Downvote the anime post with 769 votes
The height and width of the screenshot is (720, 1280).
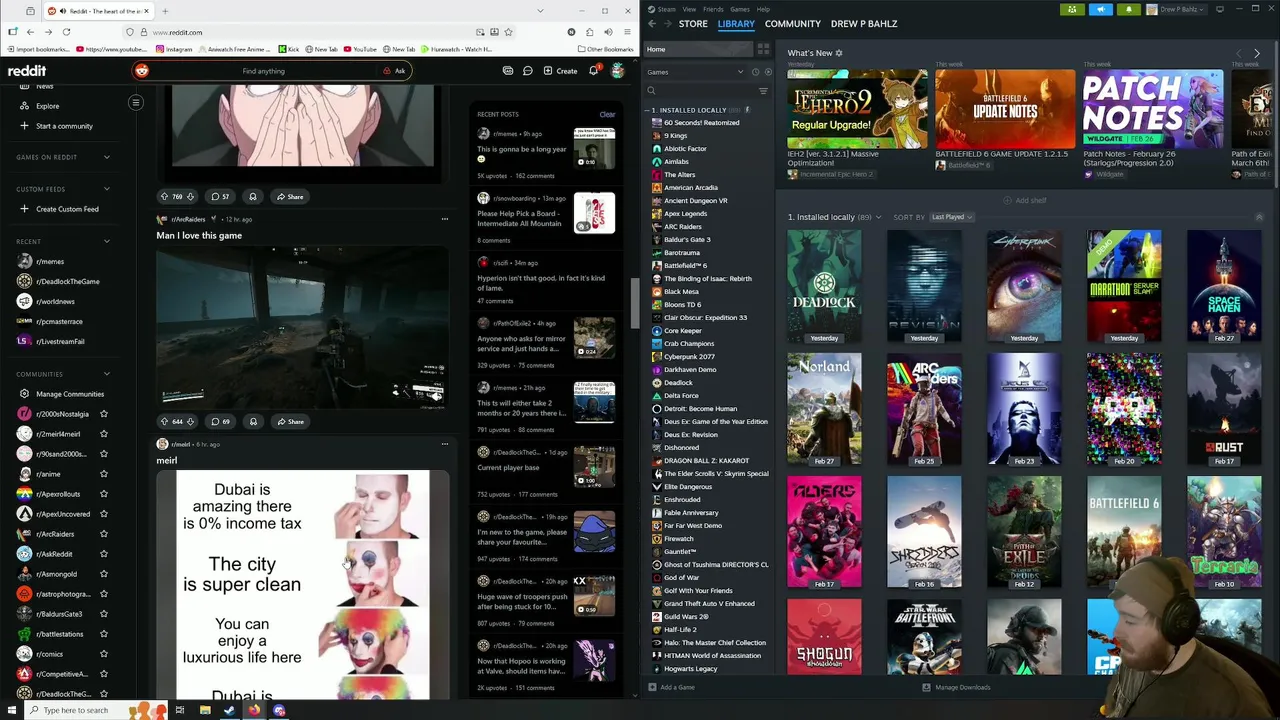[x=191, y=197]
